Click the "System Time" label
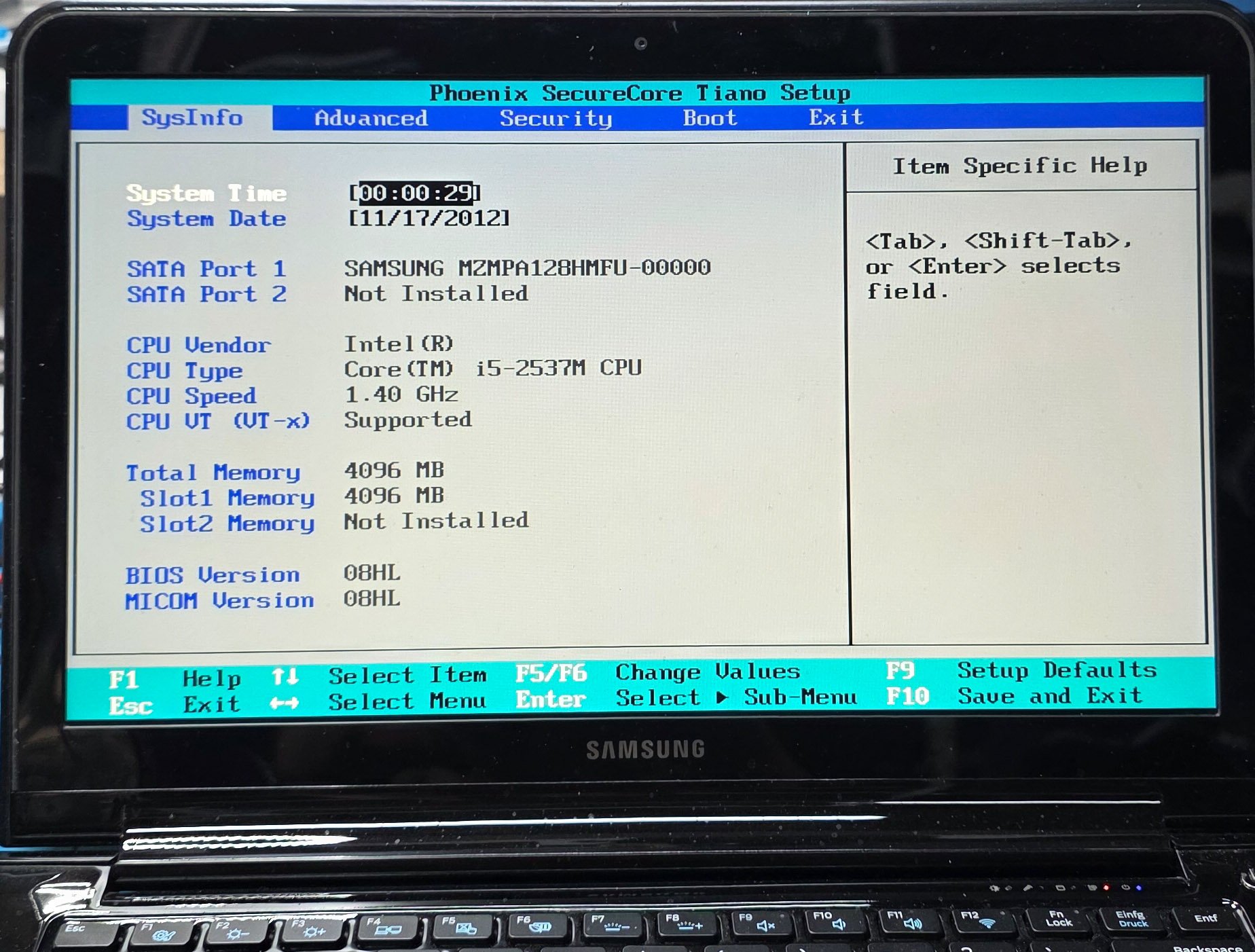The image size is (1255, 952). (206, 194)
